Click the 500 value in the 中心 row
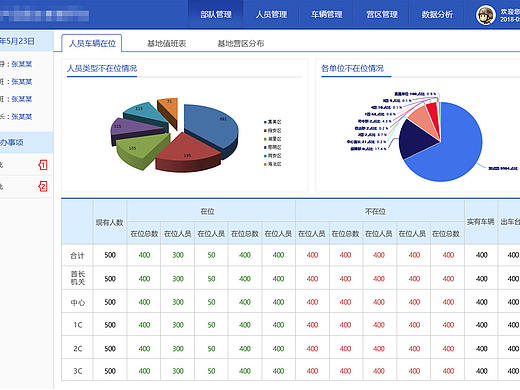This screenshot has height=390, width=520. click(x=110, y=302)
